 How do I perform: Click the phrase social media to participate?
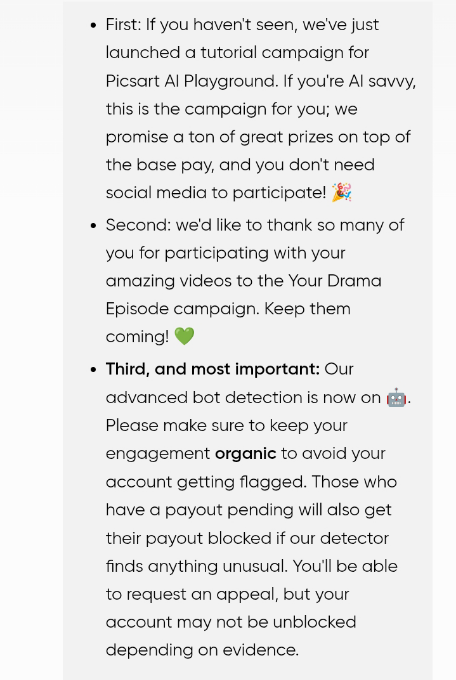pos(216,193)
